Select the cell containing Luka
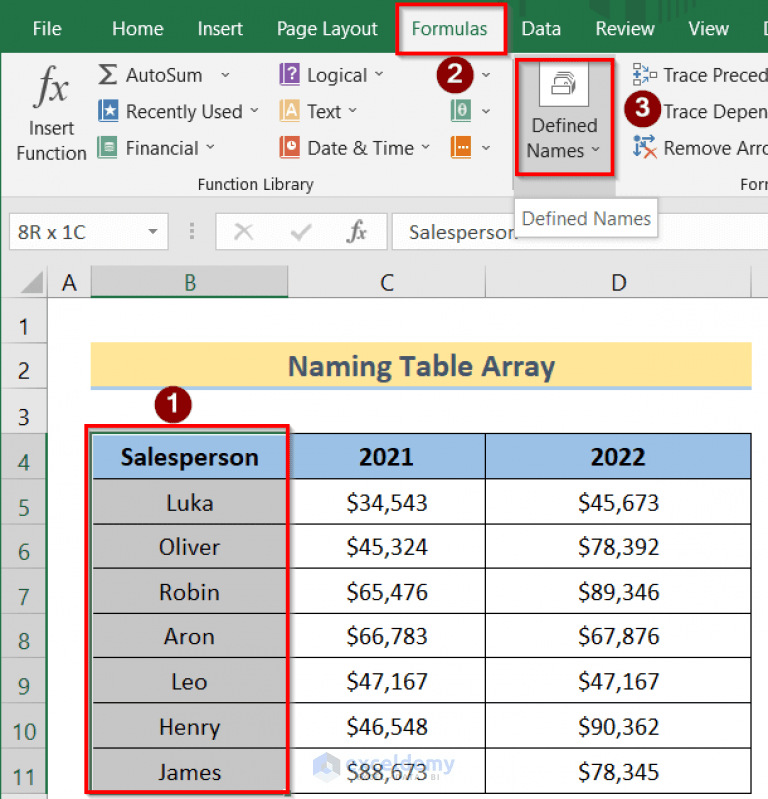Screen dimensions: 768x799 click(190, 502)
